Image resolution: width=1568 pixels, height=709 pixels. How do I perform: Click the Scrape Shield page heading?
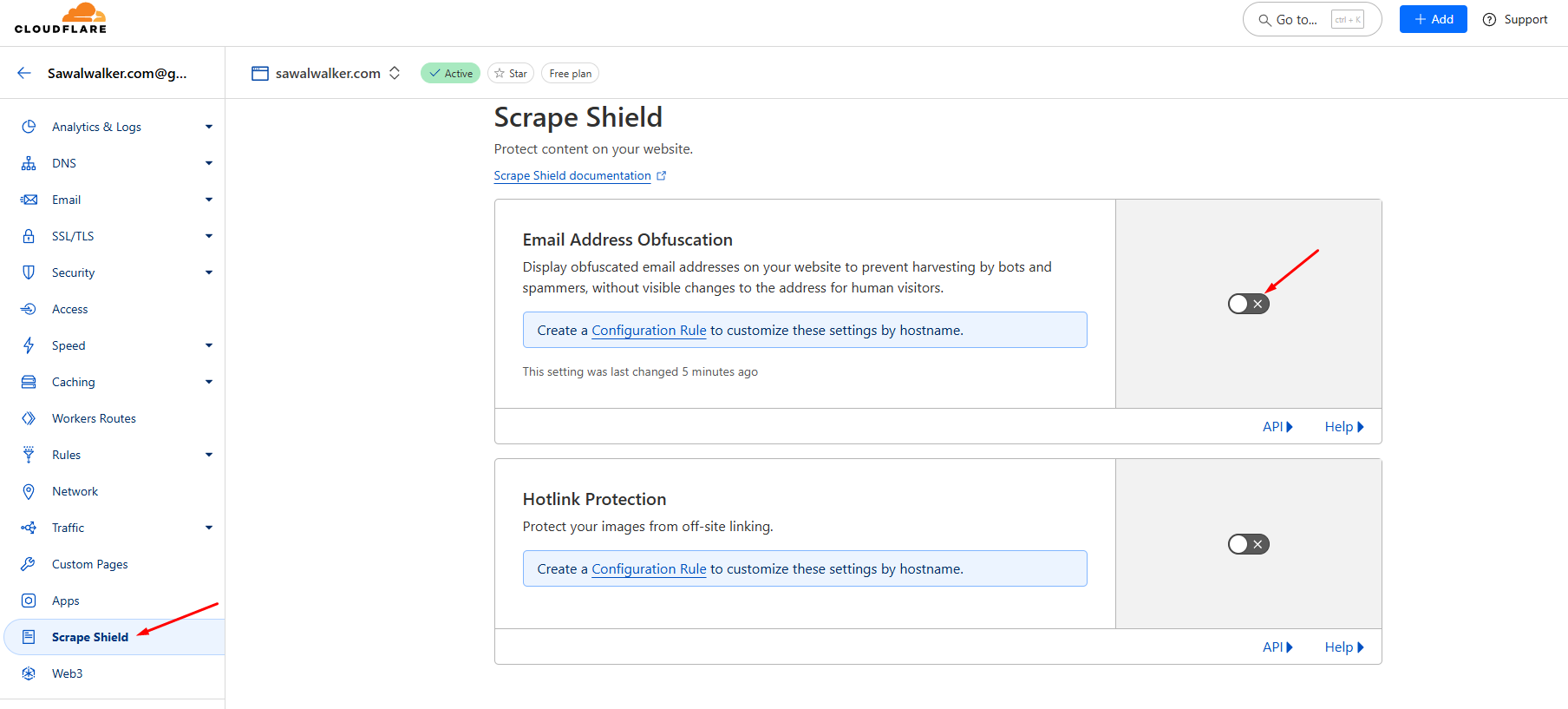pyautogui.click(x=578, y=117)
